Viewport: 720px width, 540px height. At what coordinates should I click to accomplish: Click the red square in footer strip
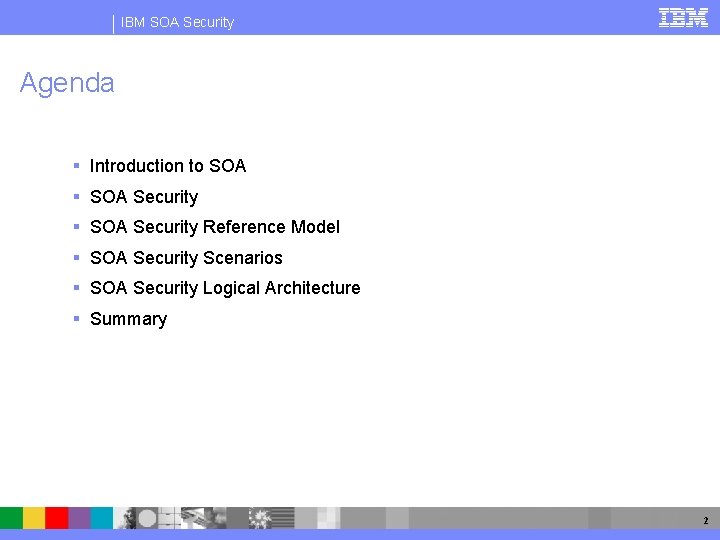pos(57,518)
